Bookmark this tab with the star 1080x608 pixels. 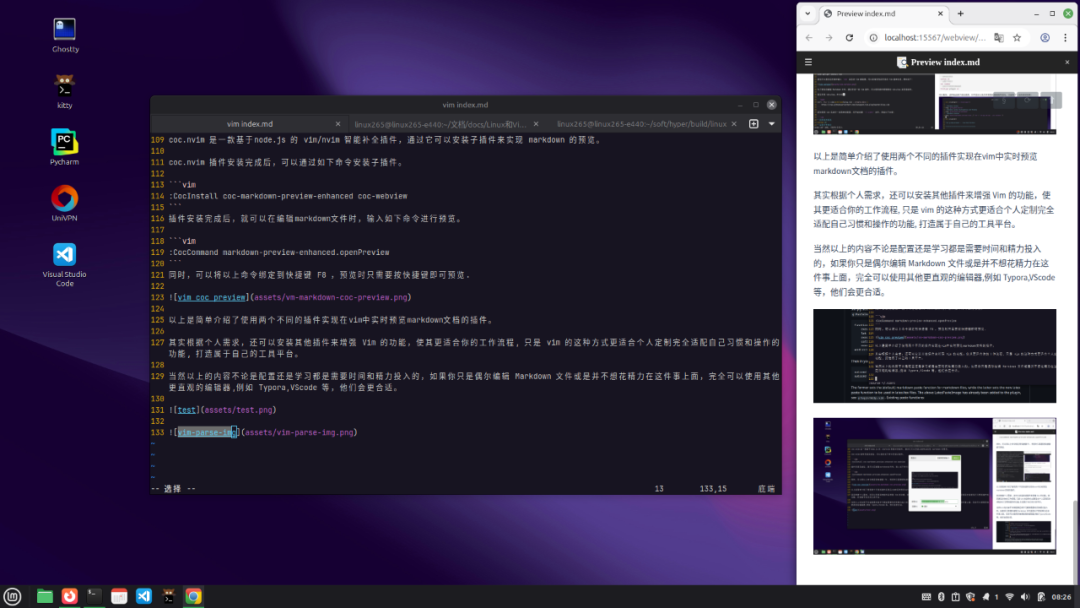1017,38
